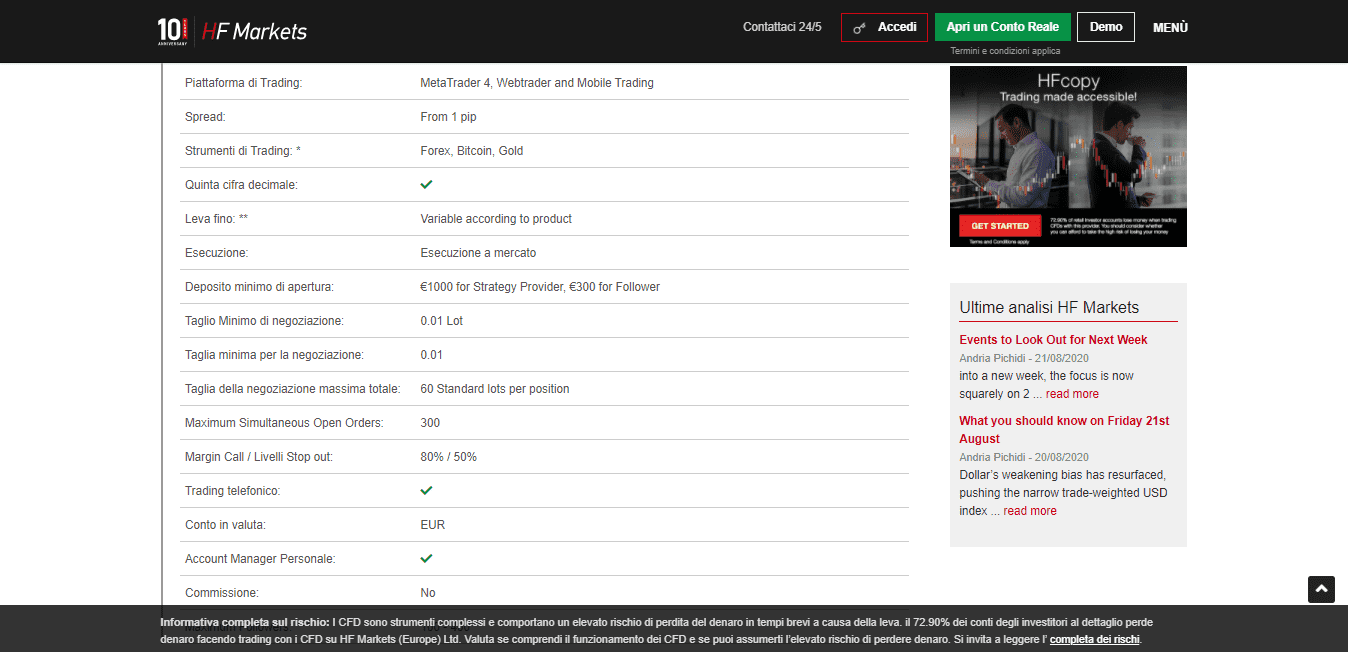This screenshot has width=1348, height=652.
Task: Click the Forex, Bitcoin, Gold value
Action: 472,151
